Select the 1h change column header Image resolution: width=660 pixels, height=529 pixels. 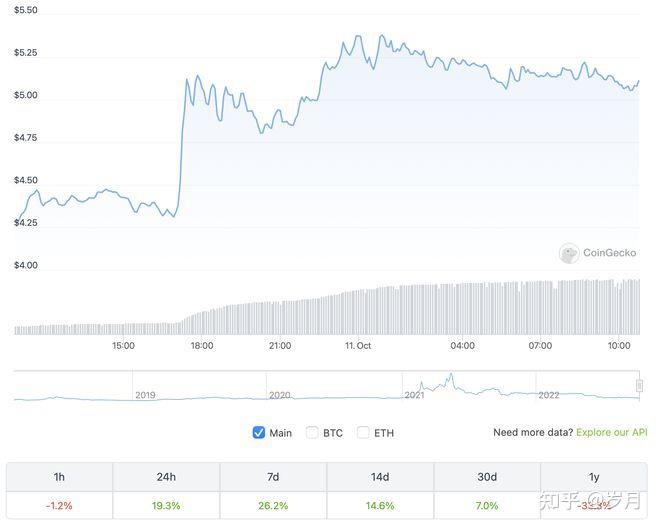(x=59, y=477)
